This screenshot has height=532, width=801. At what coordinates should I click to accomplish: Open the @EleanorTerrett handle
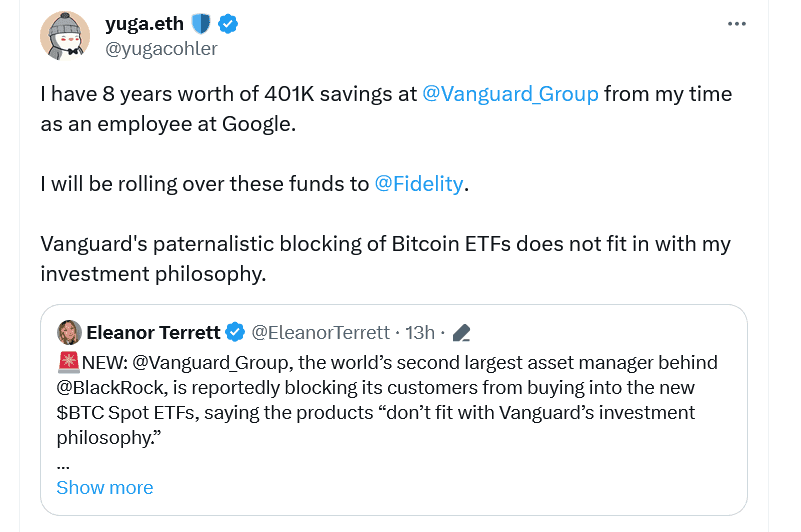pyautogui.click(x=320, y=332)
